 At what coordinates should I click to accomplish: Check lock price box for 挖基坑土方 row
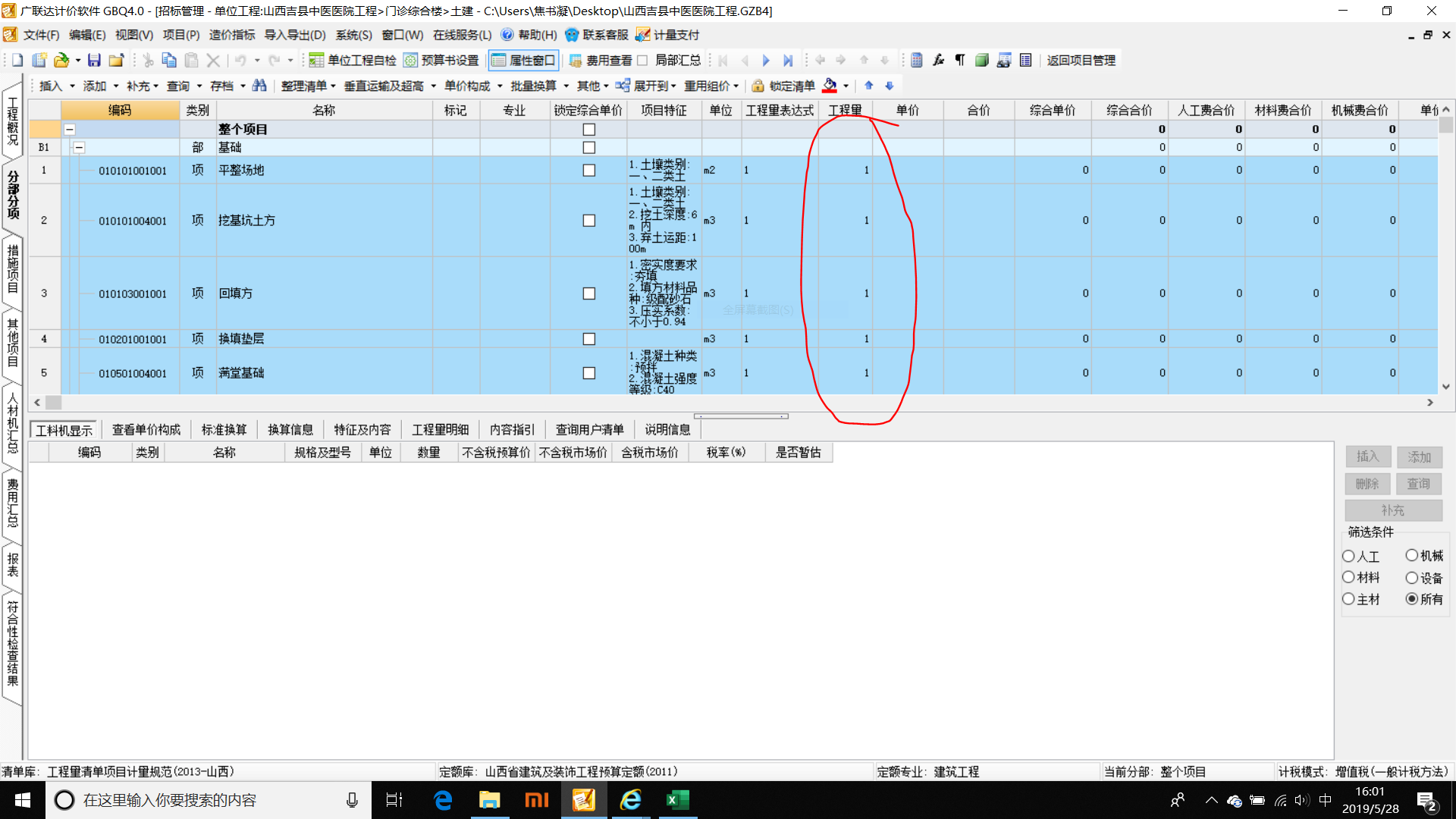click(x=589, y=221)
